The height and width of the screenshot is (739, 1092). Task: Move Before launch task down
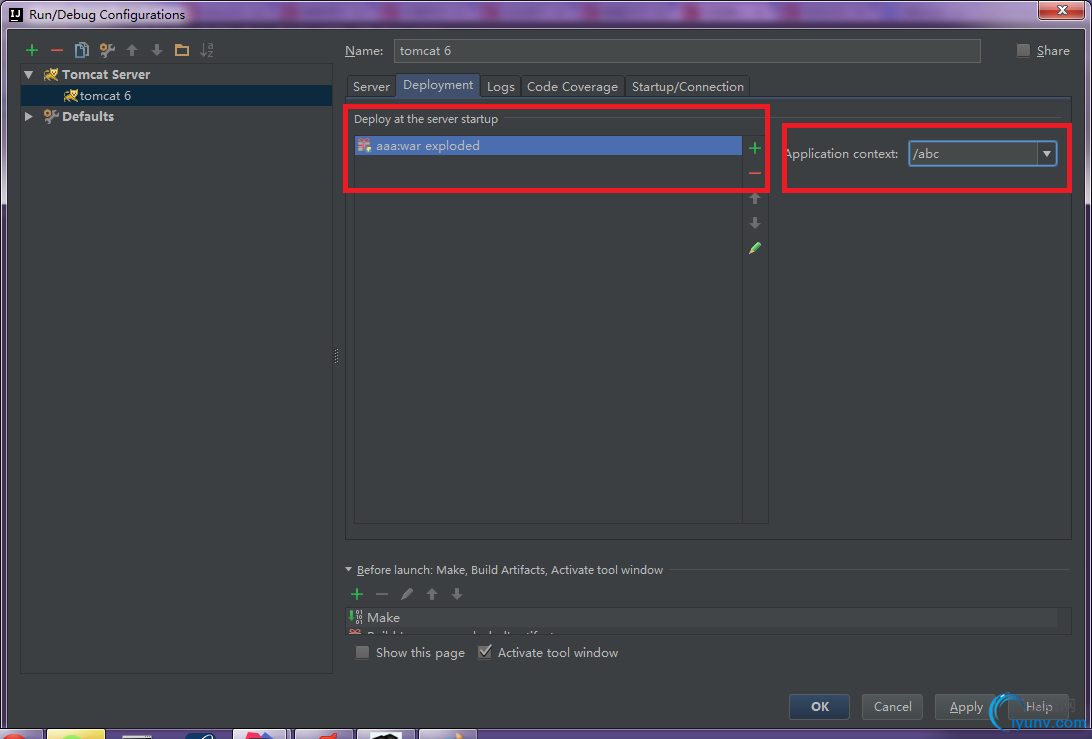coord(457,594)
